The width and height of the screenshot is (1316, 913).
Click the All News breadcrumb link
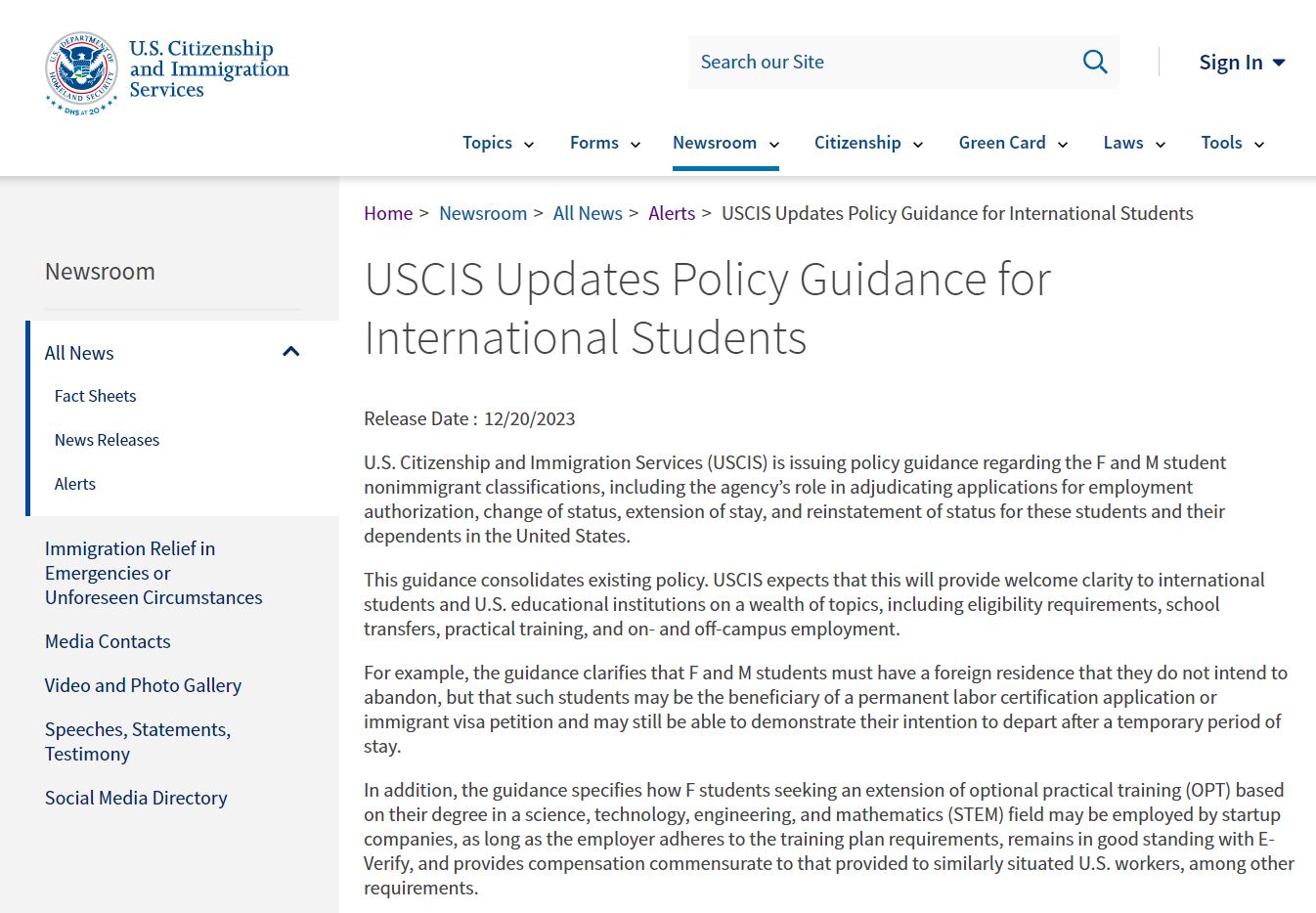588,213
